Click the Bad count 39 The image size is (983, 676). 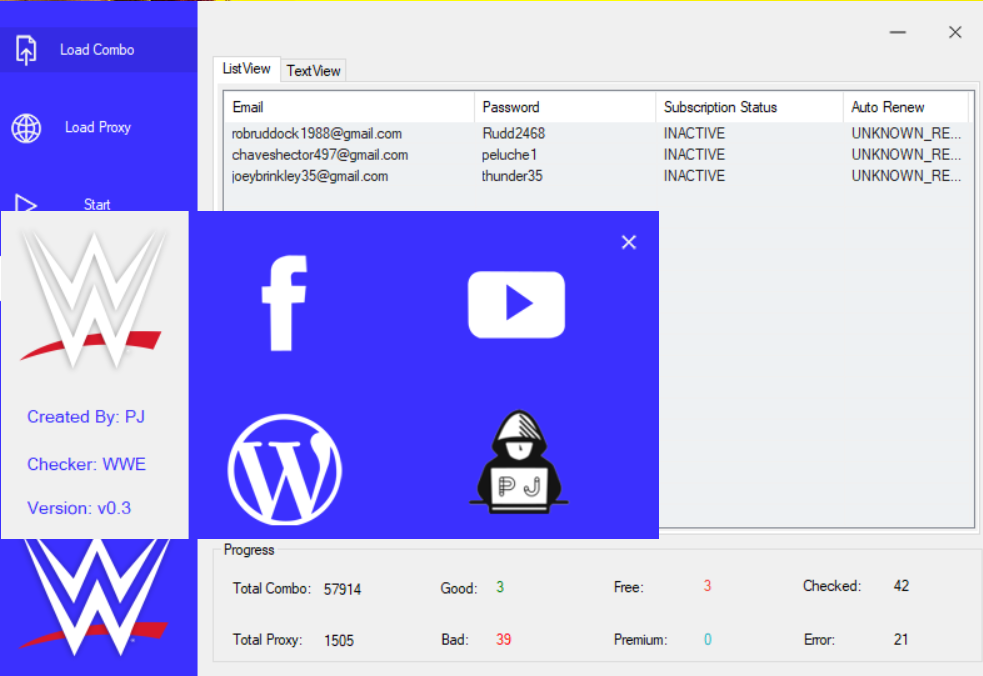[x=503, y=640]
